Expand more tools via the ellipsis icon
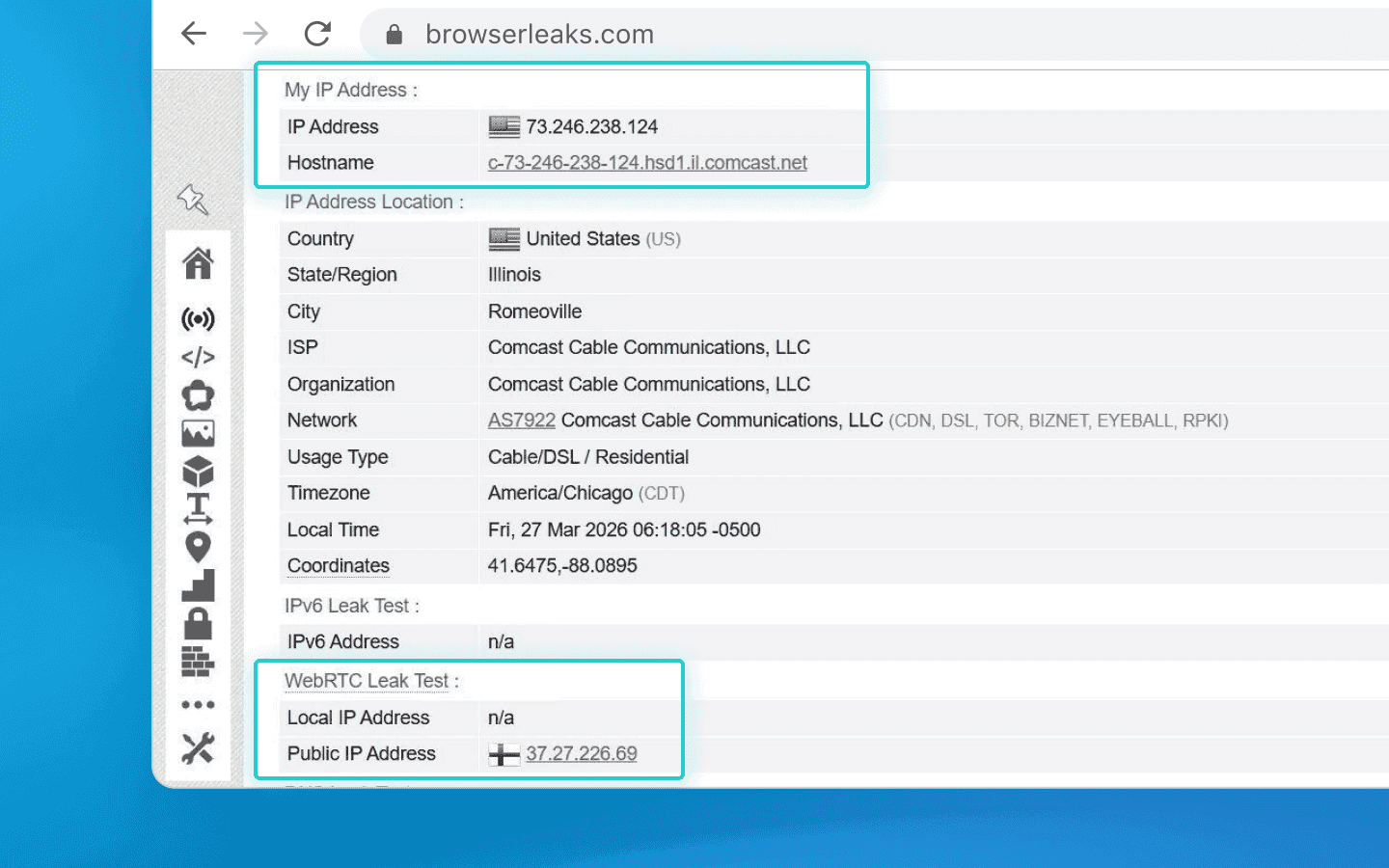Viewport: 1389px width, 868px height. tap(198, 704)
